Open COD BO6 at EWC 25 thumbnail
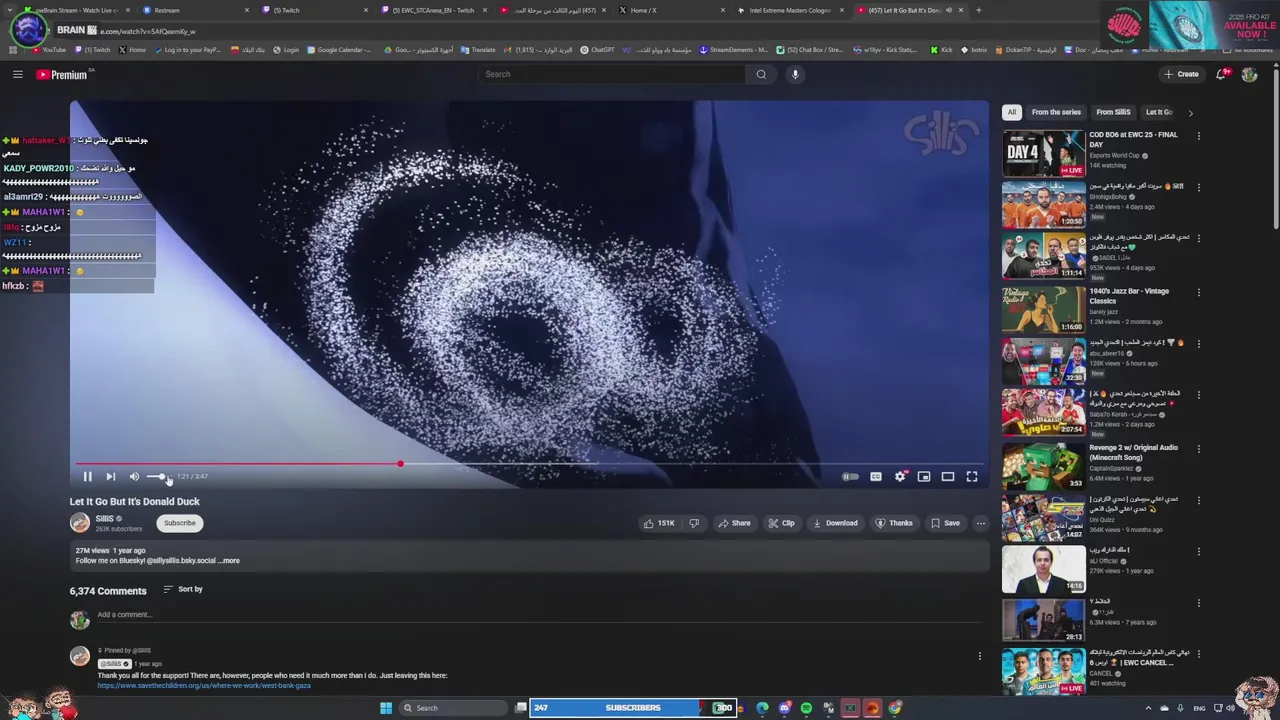The height and width of the screenshot is (720, 1280). [1043, 153]
